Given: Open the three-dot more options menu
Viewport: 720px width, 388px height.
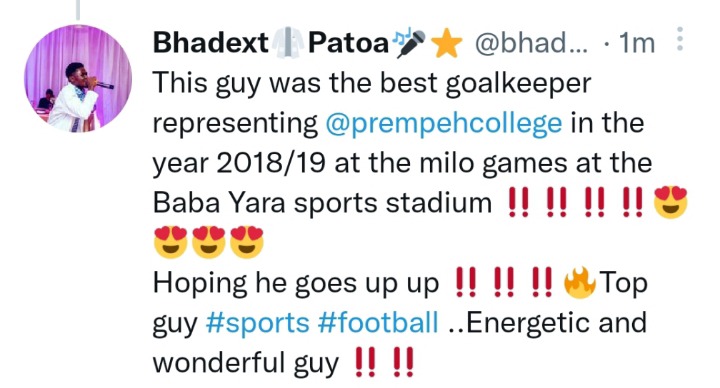Looking at the screenshot, I should click(680, 39).
